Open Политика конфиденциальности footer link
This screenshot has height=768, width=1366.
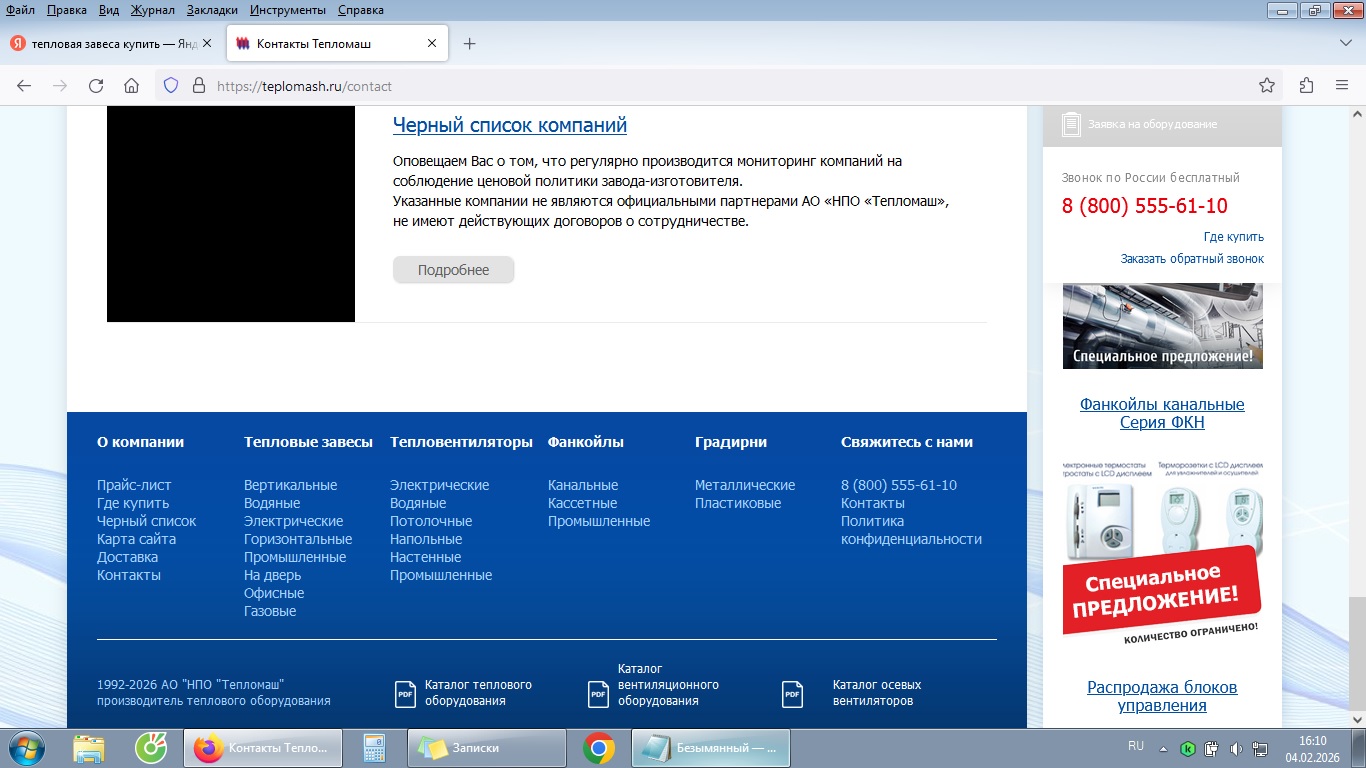911,530
